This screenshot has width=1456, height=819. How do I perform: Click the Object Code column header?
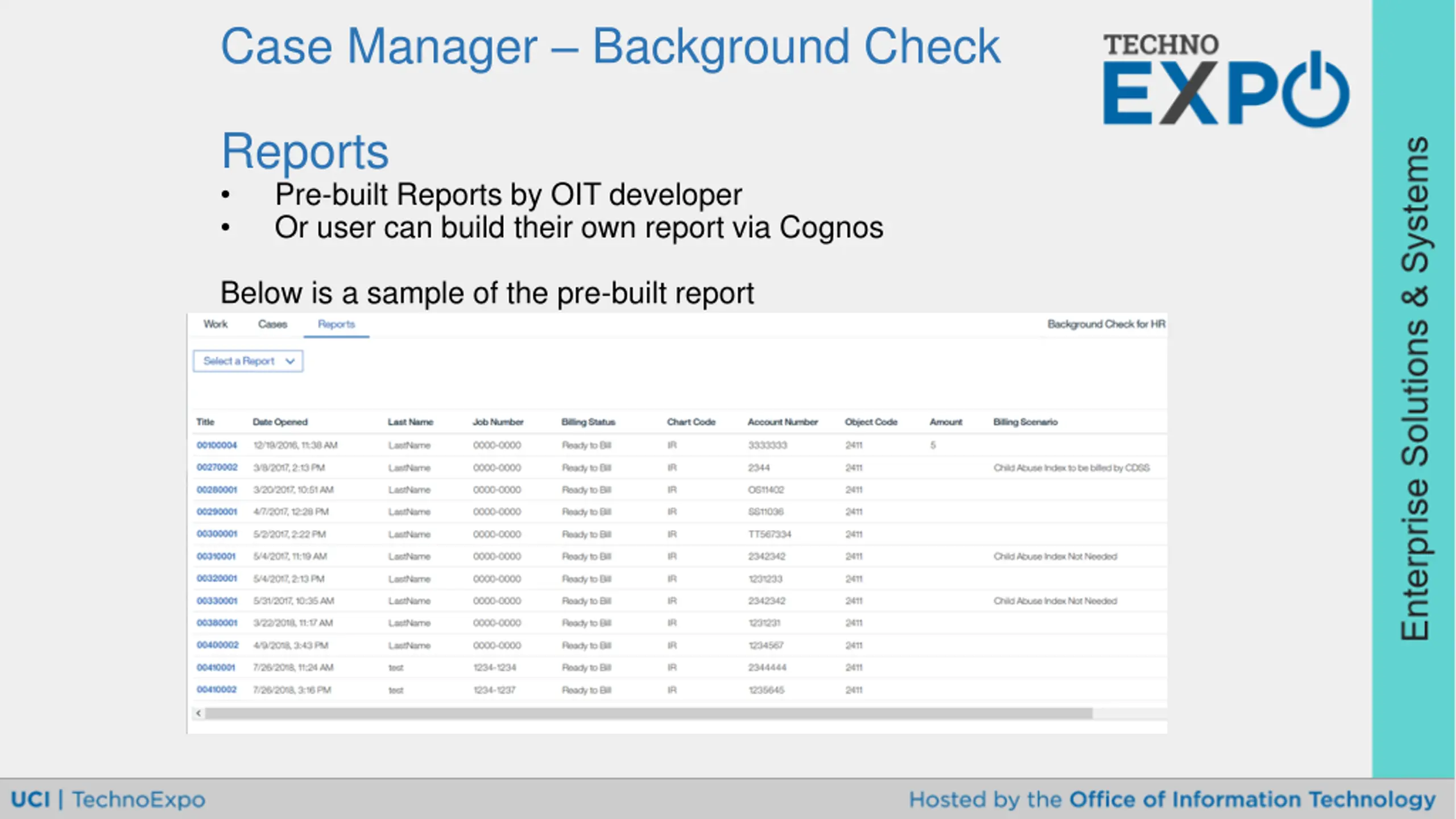(x=871, y=422)
